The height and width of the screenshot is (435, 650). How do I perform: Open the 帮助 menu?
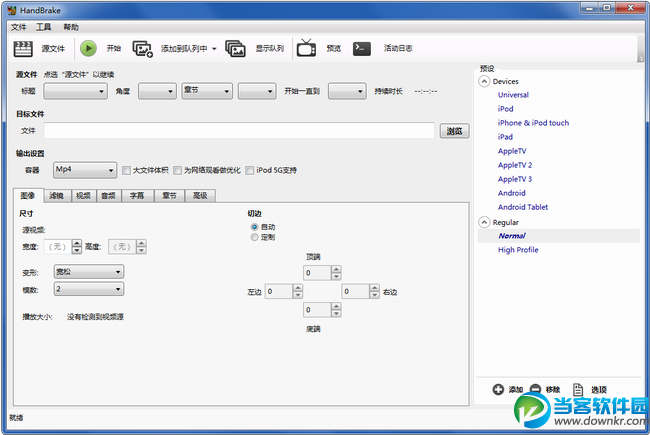[71, 27]
